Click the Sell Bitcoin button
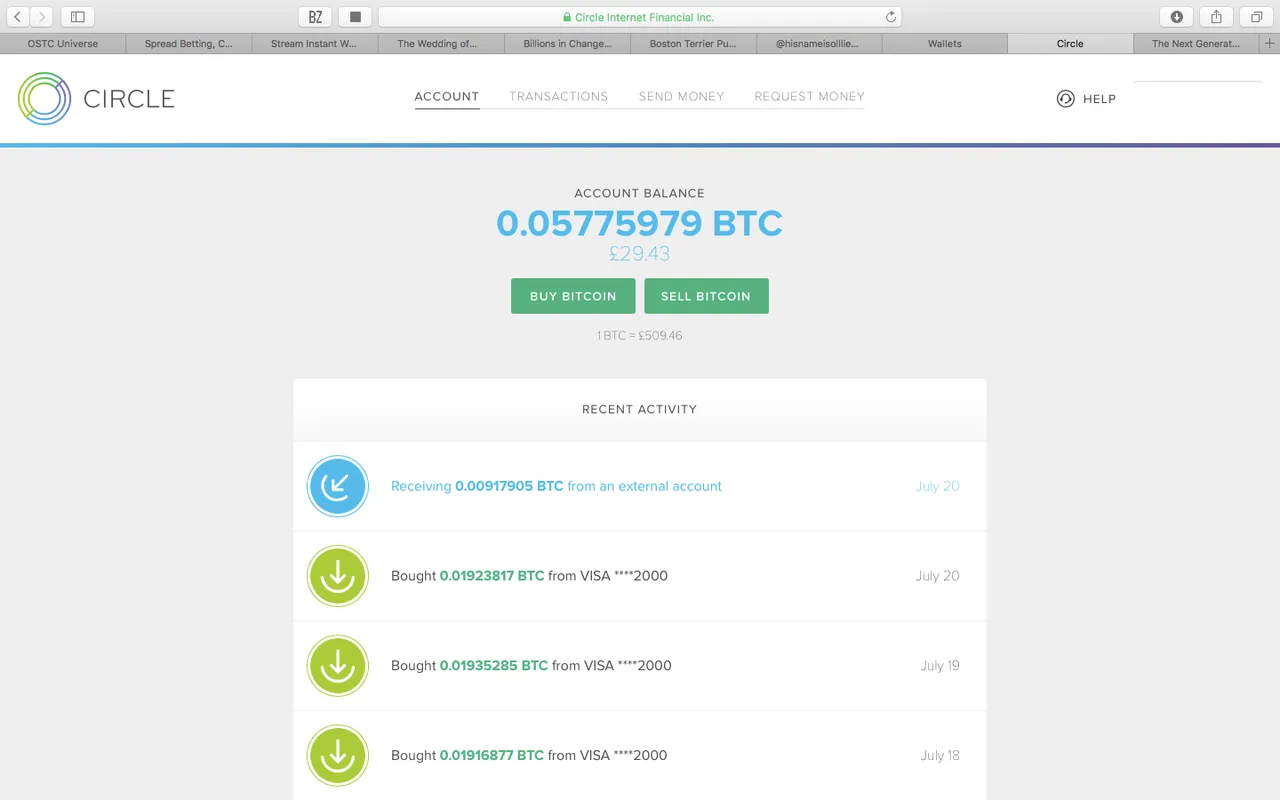 (x=706, y=296)
